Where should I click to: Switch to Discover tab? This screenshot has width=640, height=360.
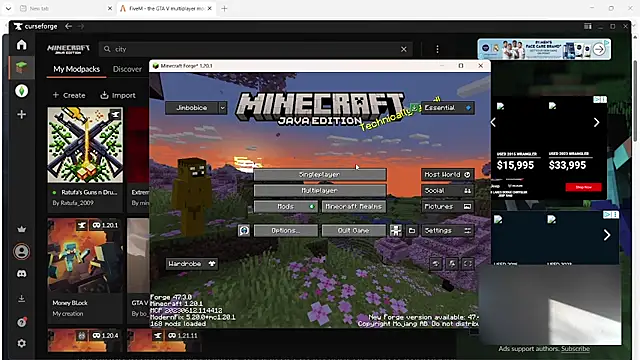127,69
